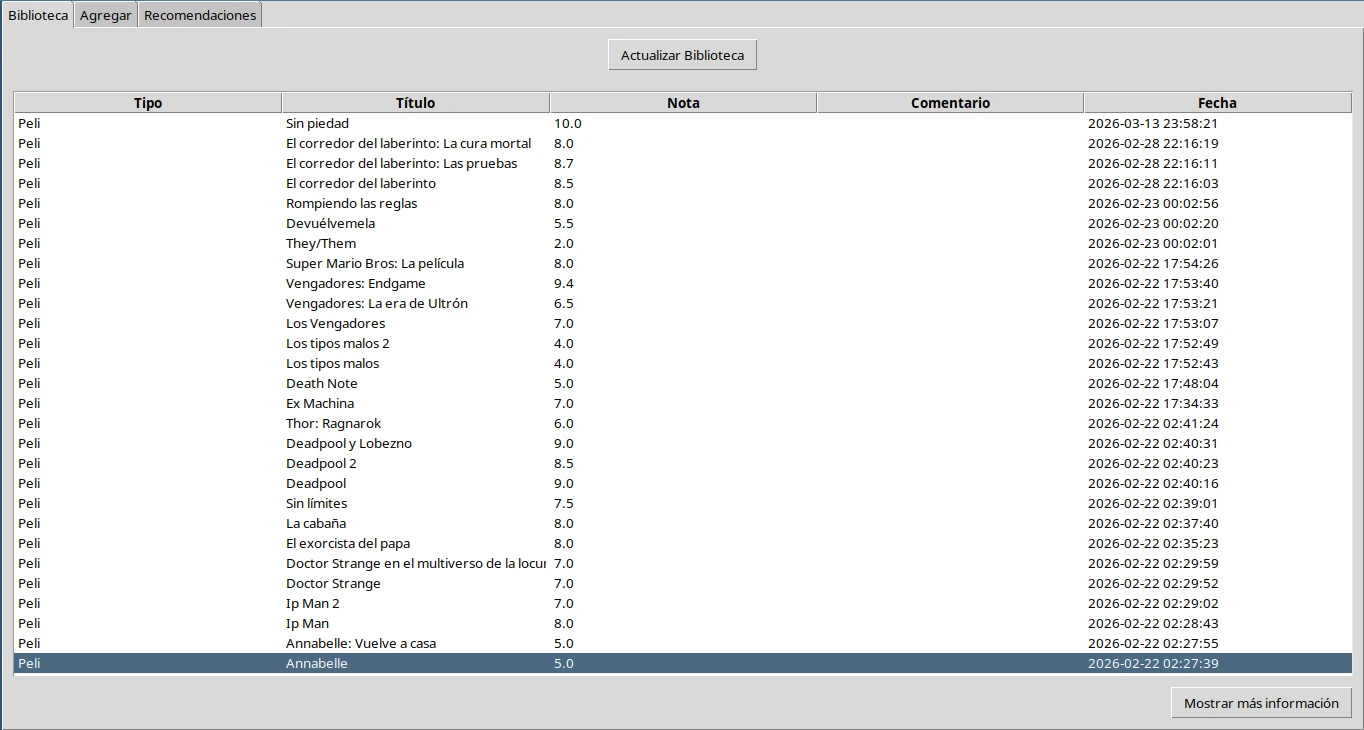Click the Comentario column header

tap(950, 103)
